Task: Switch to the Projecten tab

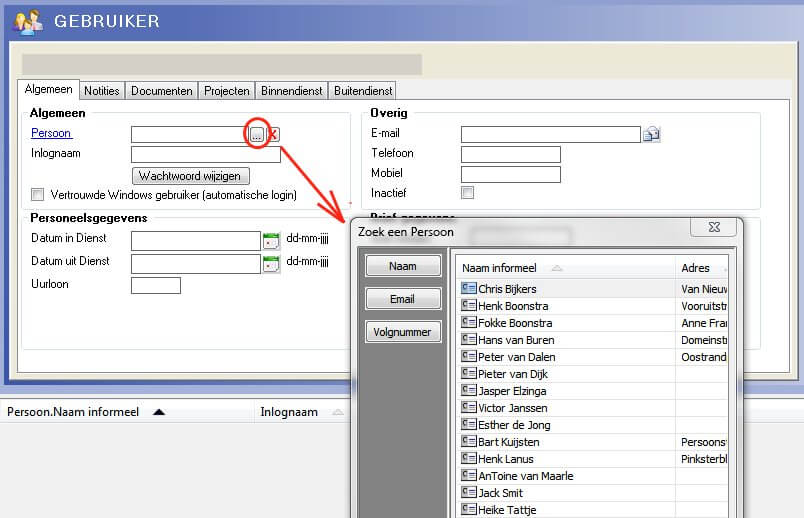Action: (x=227, y=91)
